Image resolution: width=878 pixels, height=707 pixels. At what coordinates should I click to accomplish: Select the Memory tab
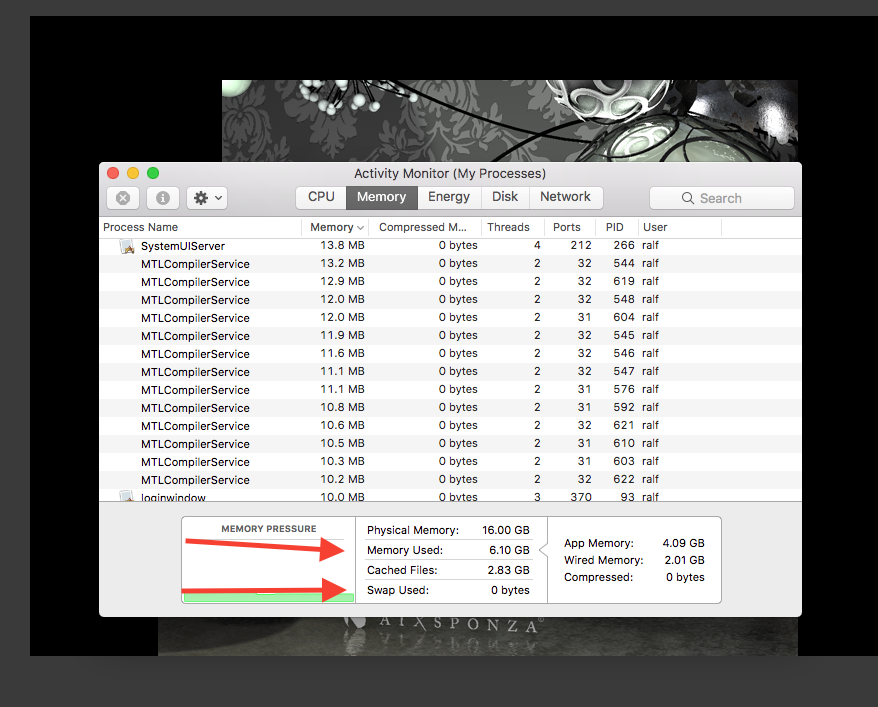[x=381, y=197]
